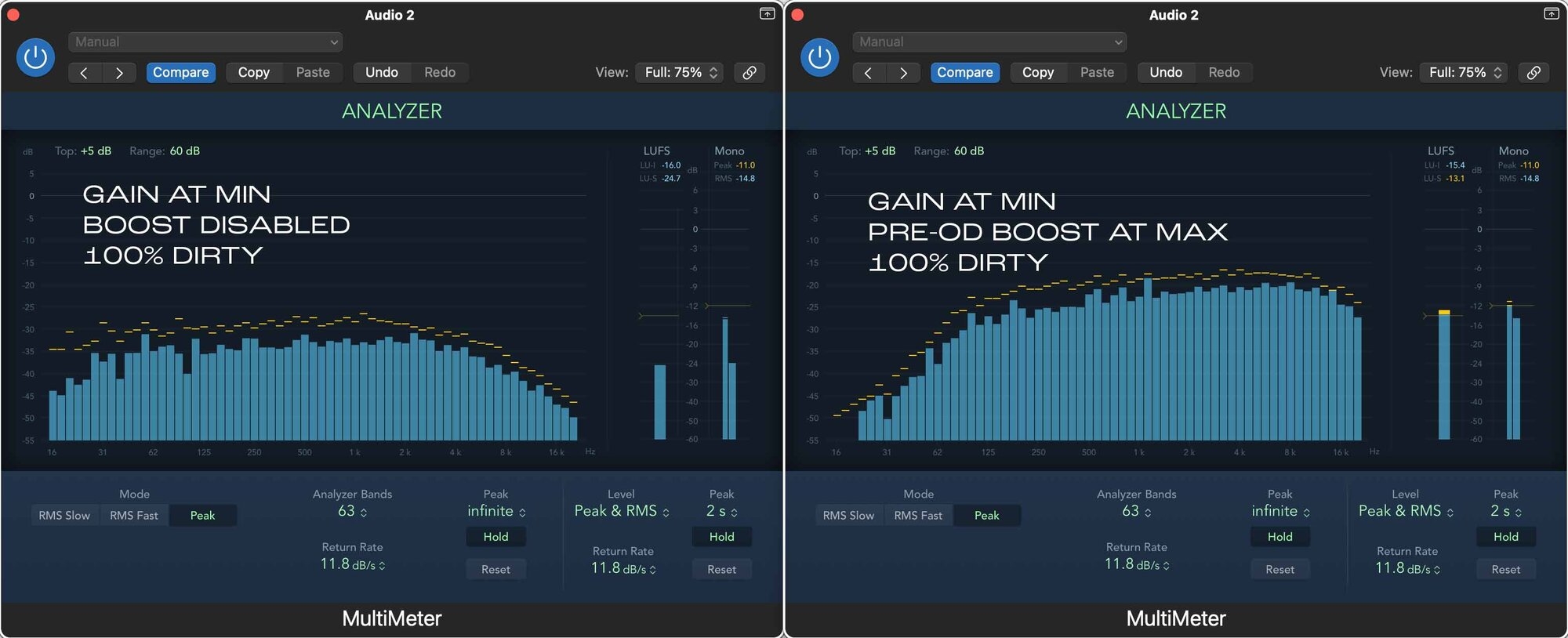Screen dimensions: 1568x638
Task: Toggle level peak Hold in right window
Action: (1505, 537)
